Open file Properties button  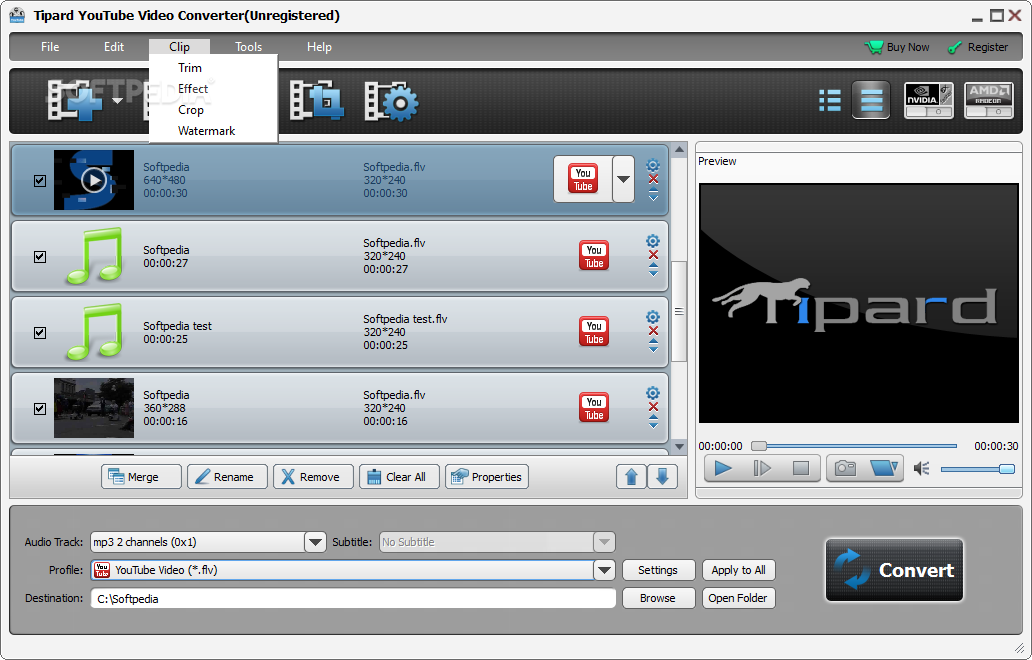487,476
